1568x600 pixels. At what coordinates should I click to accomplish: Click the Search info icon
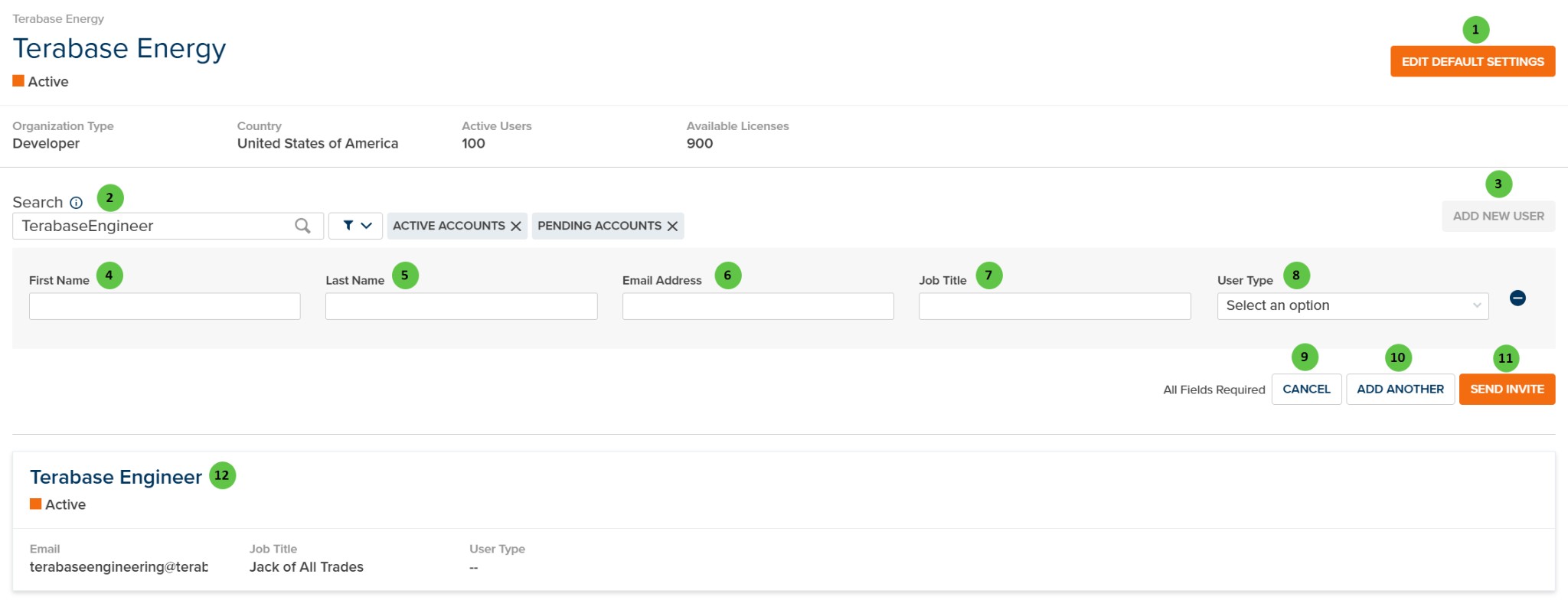(x=77, y=203)
